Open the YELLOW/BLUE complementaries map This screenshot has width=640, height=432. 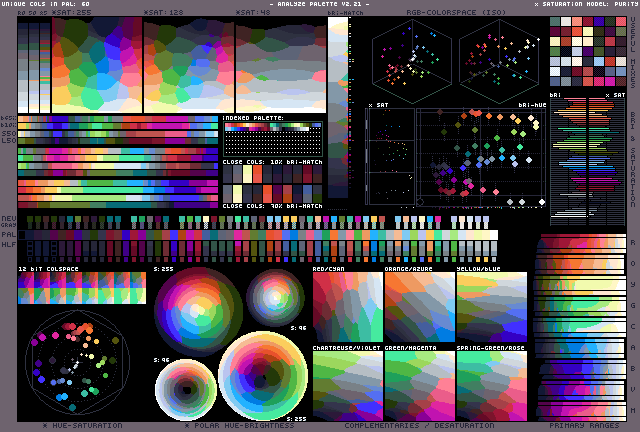click(x=491, y=307)
